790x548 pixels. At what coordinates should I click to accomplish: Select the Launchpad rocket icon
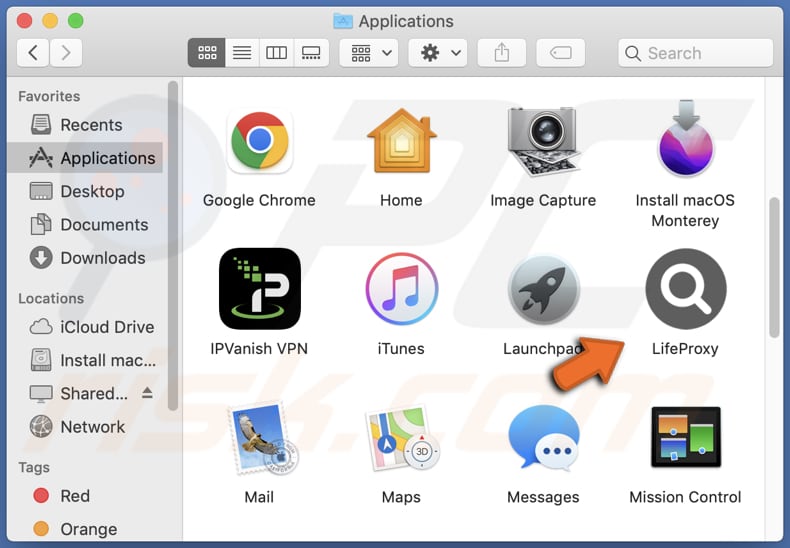point(543,289)
